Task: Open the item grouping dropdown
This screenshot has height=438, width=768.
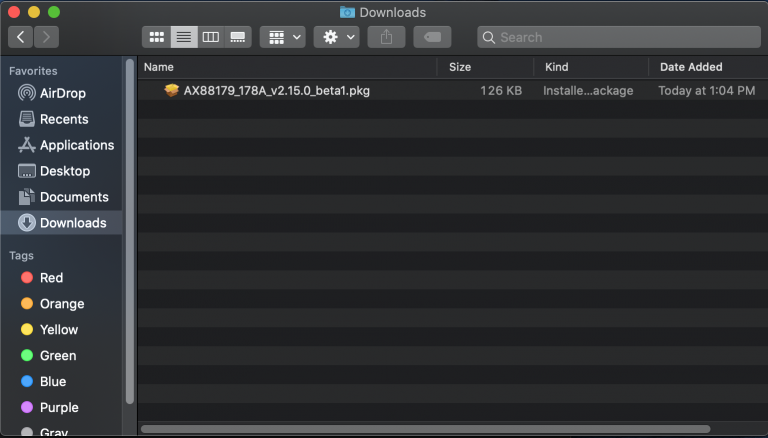Action: click(283, 37)
